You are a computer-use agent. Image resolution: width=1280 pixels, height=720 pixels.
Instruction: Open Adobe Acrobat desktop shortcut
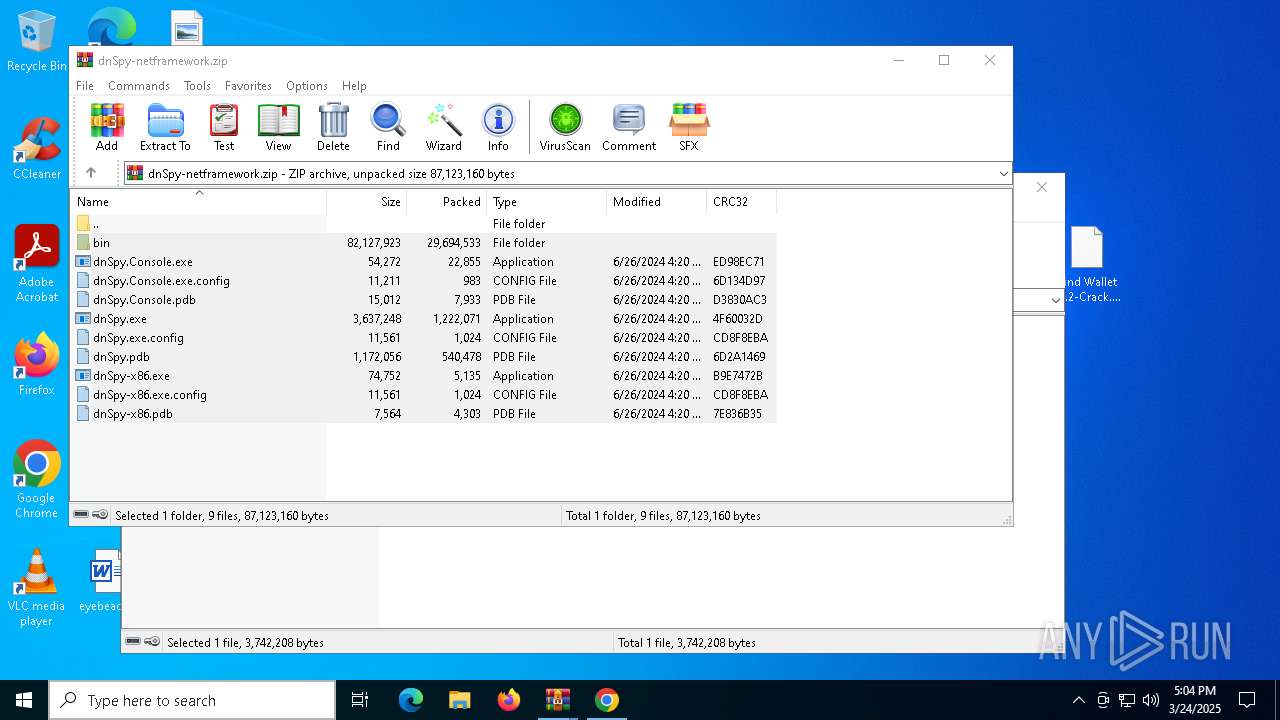click(x=36, y=264)
